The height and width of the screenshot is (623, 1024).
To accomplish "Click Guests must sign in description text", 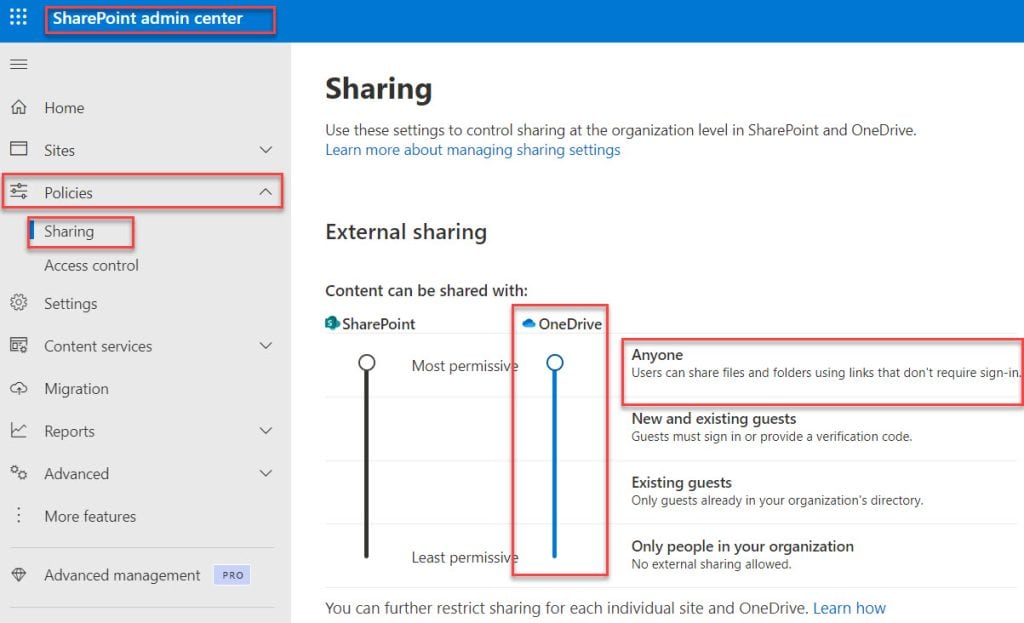I will (772, 436).
